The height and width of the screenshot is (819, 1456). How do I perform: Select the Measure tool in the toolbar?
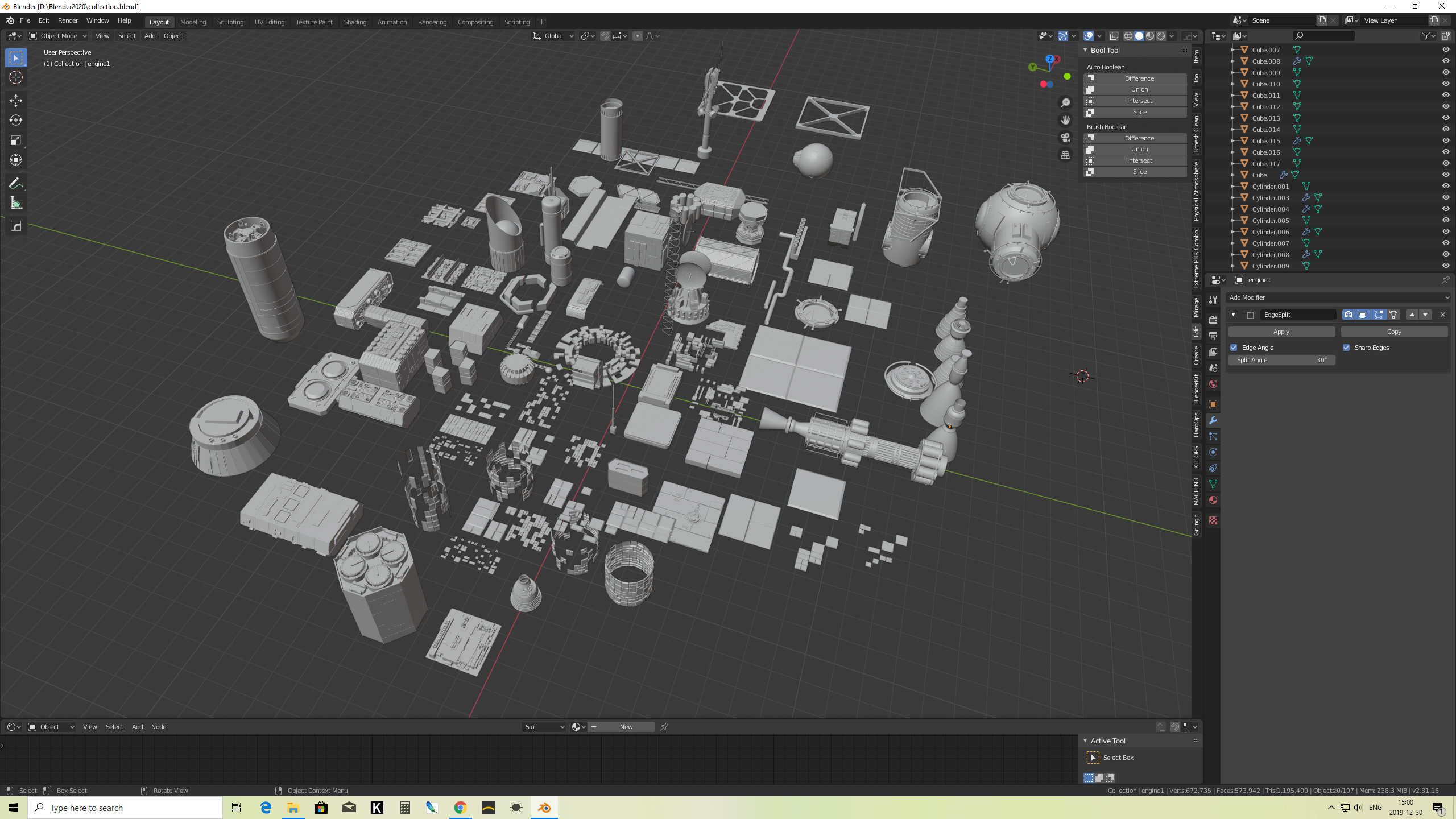coord(16,203)
